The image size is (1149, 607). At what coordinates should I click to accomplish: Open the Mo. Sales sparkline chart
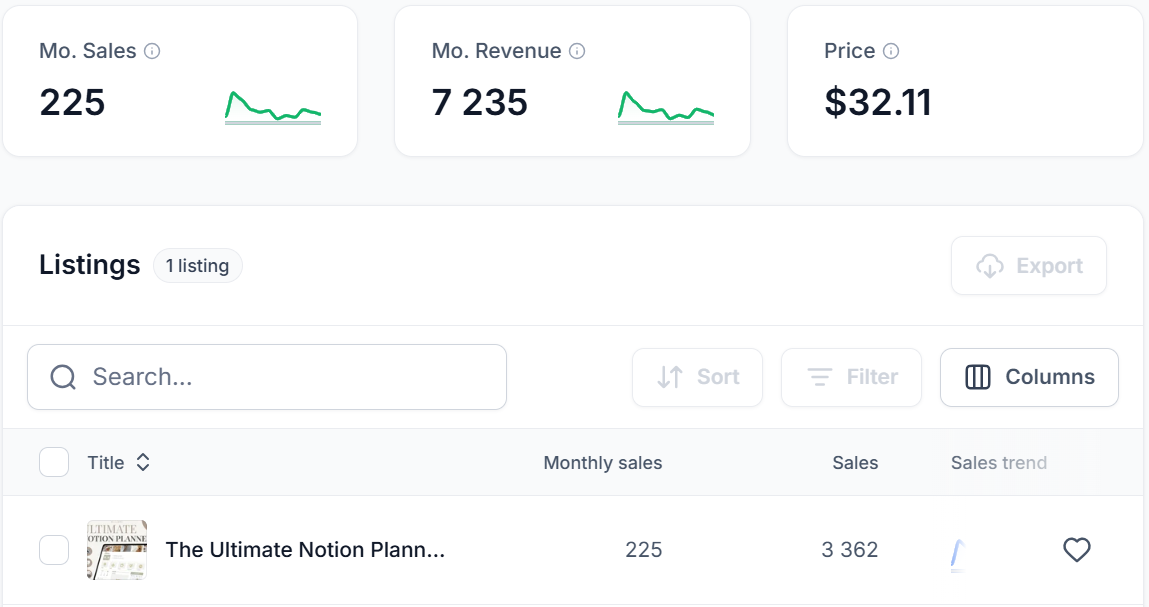tap(273, 107)
